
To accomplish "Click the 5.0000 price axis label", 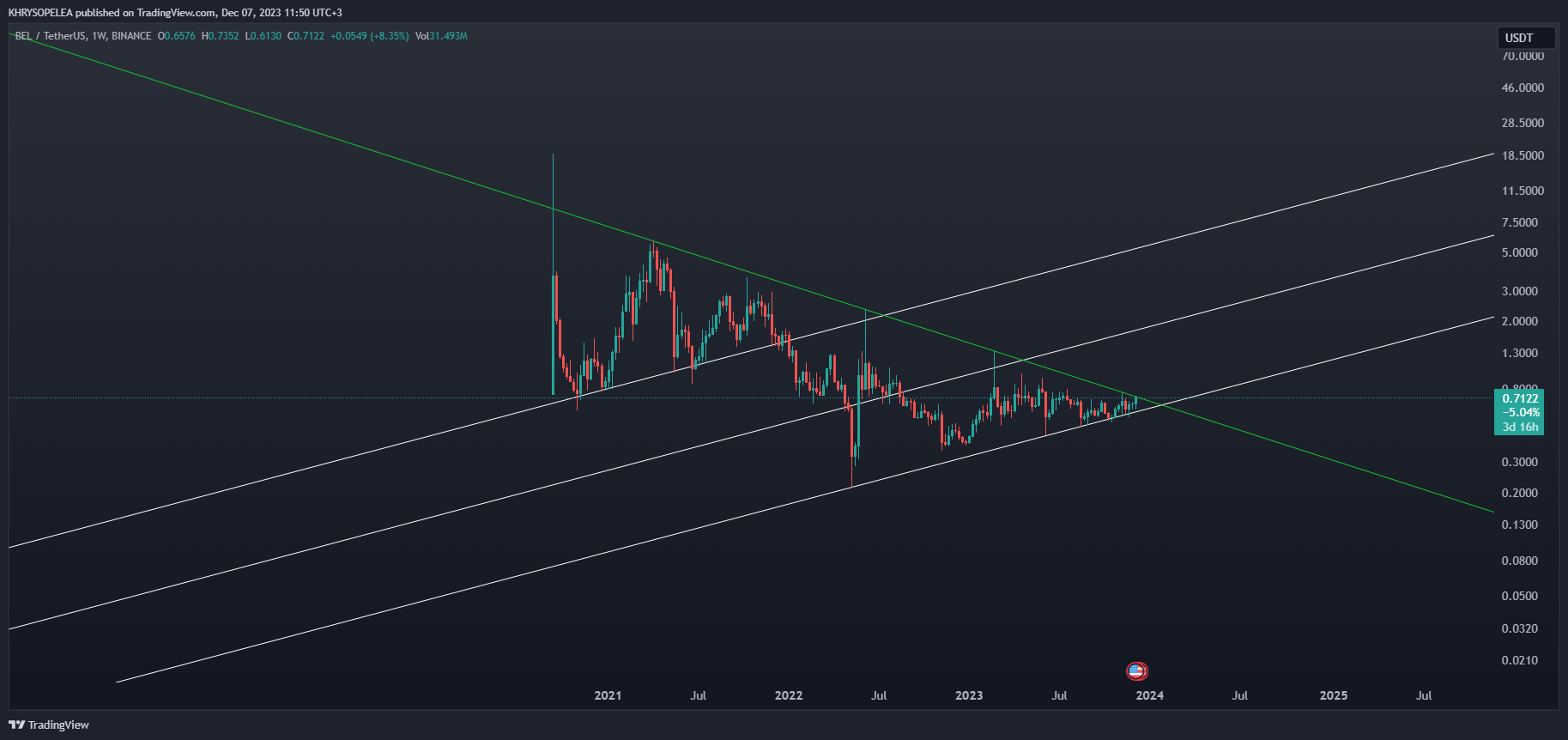I will coord(1520,252).
